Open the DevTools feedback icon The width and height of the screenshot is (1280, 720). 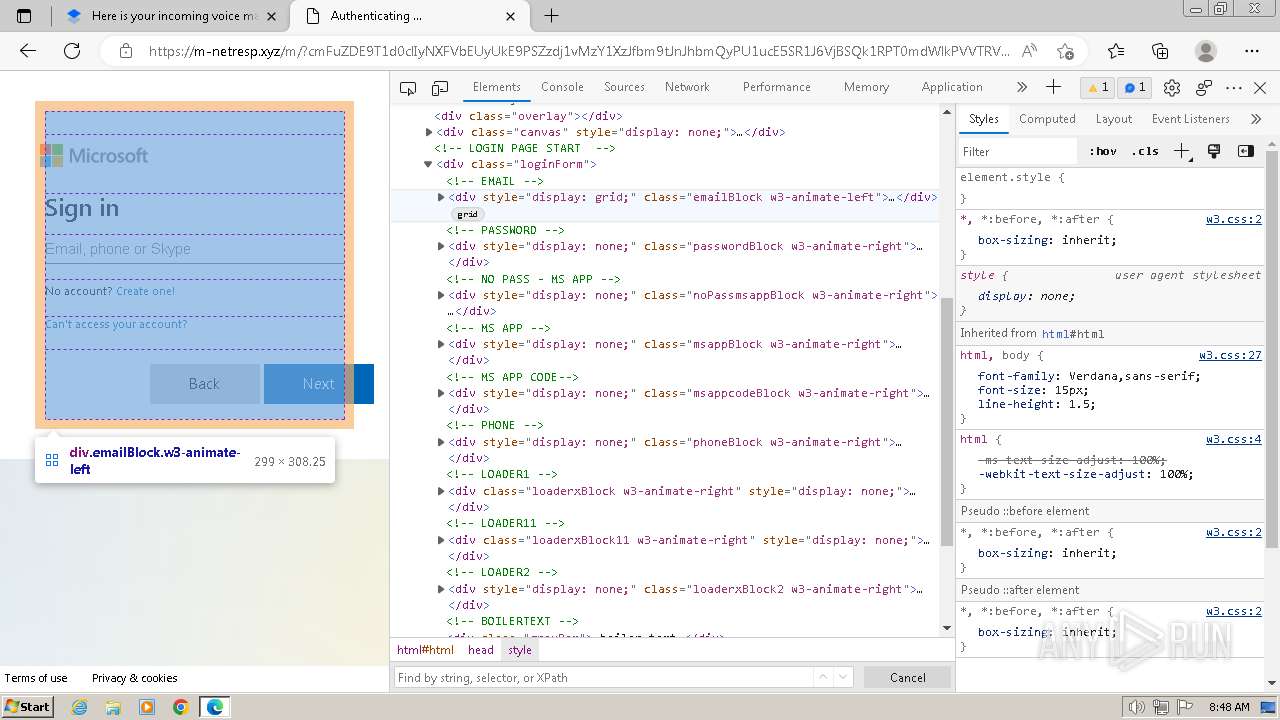click(x=1204, y=88)
